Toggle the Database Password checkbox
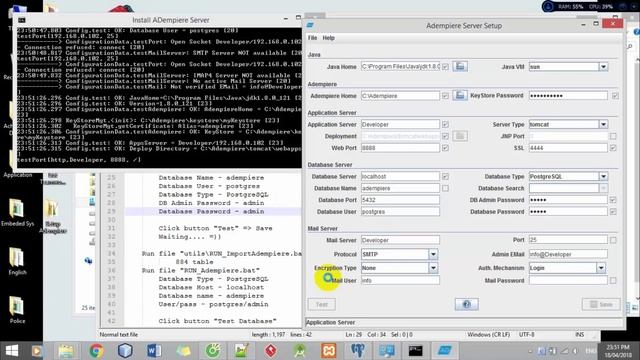Image resolution: width=640 pixels, height=360 pixels. 613,212
